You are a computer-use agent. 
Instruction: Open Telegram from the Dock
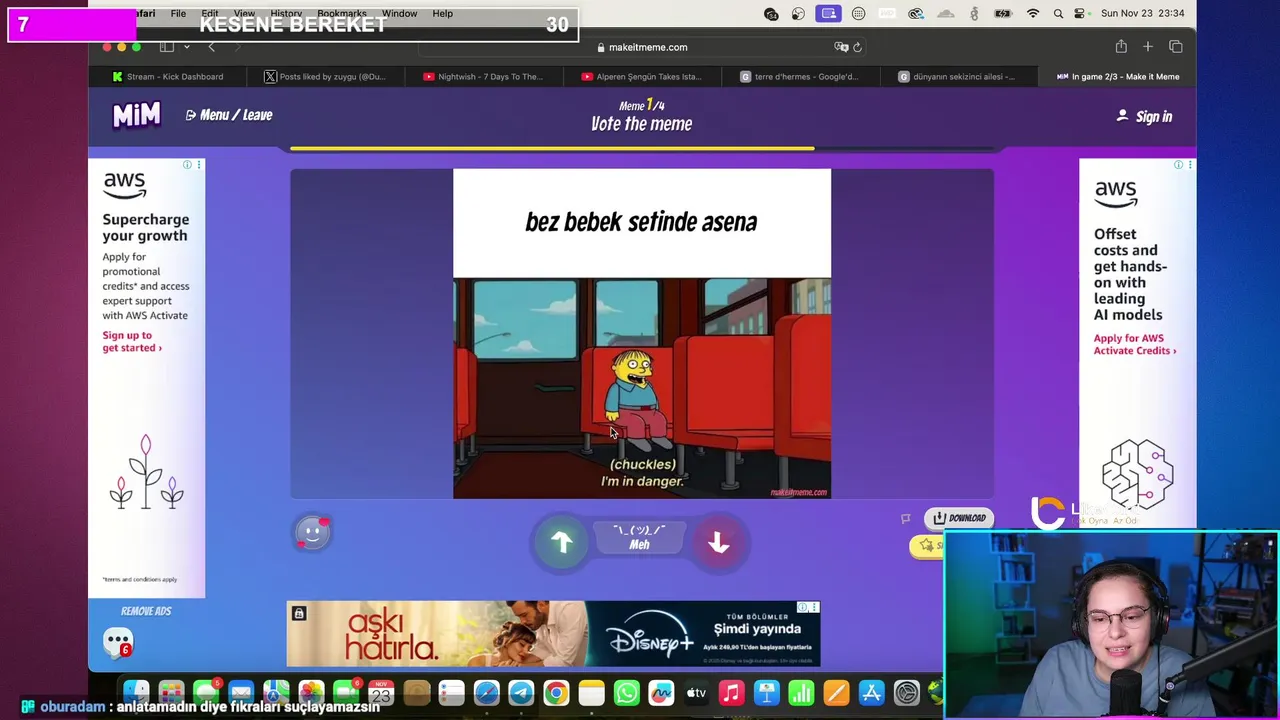[x=521, y=693]
